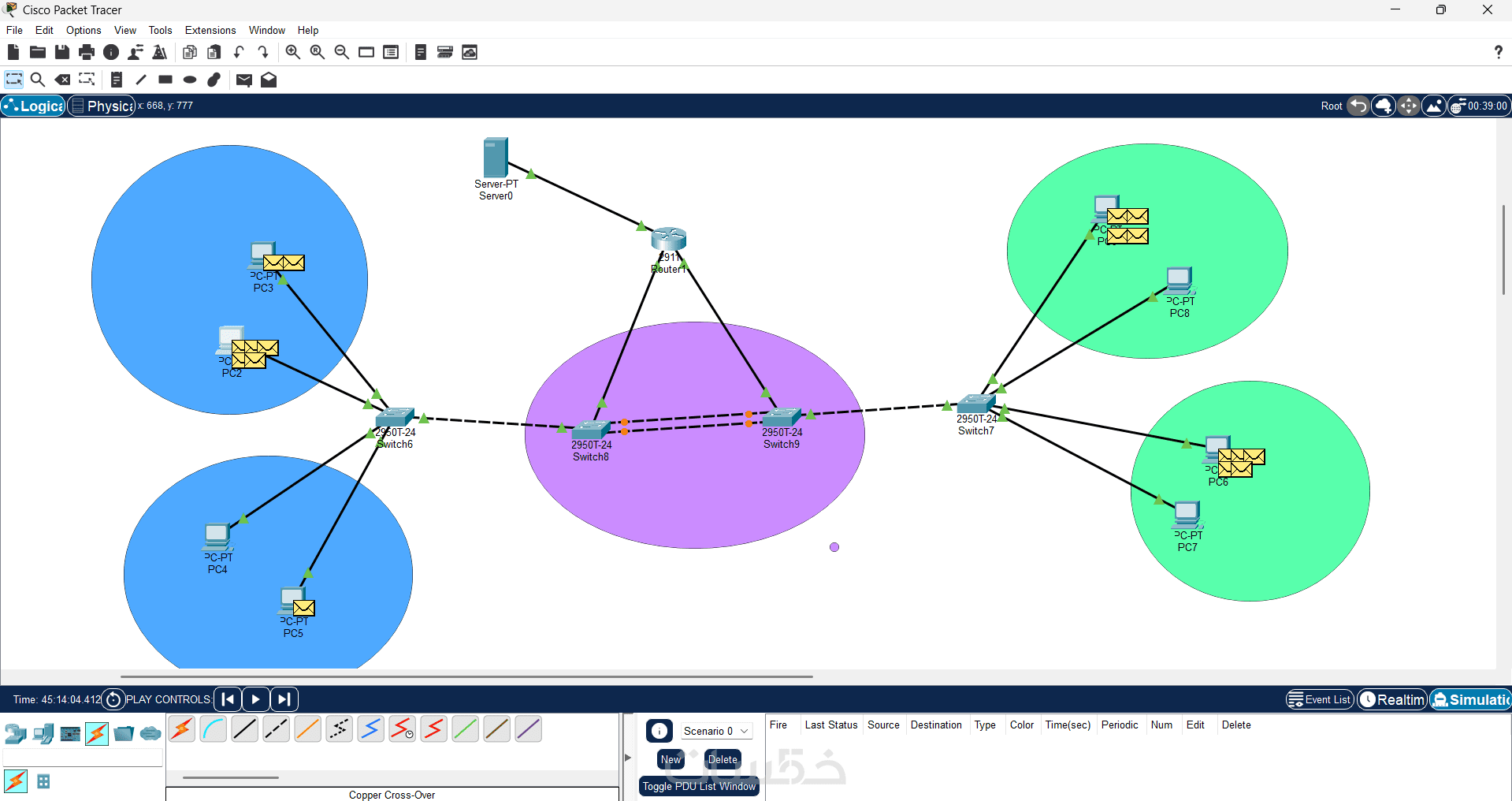Screen dimensions: 1512x801
Task: Switch to Realtime mode
Action: pyautogui.click(x=1392, y=699)
